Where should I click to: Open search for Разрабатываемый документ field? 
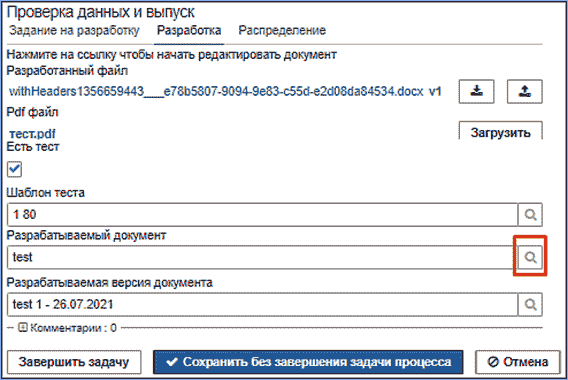(x=530, y=257)
